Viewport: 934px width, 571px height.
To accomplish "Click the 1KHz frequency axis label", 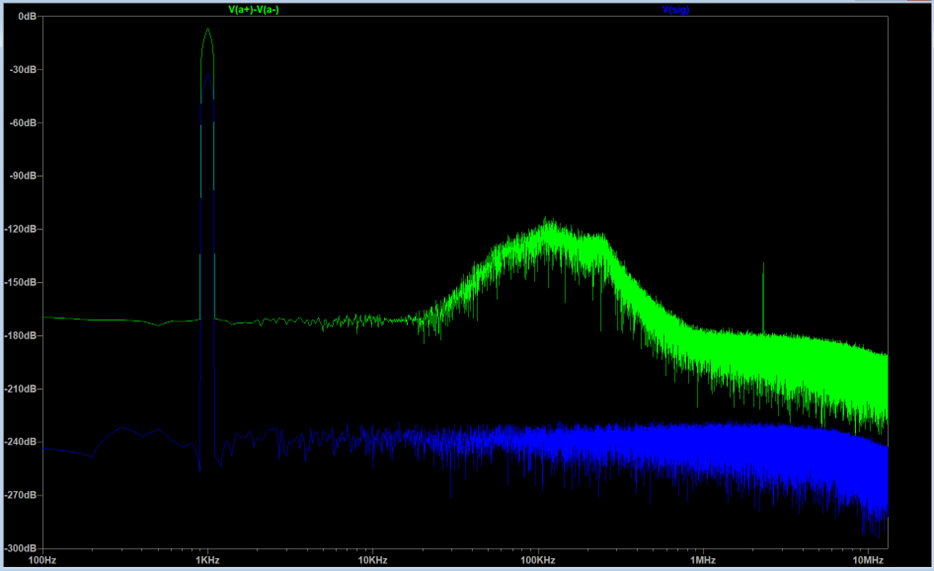I will click(x=208, y=560).
